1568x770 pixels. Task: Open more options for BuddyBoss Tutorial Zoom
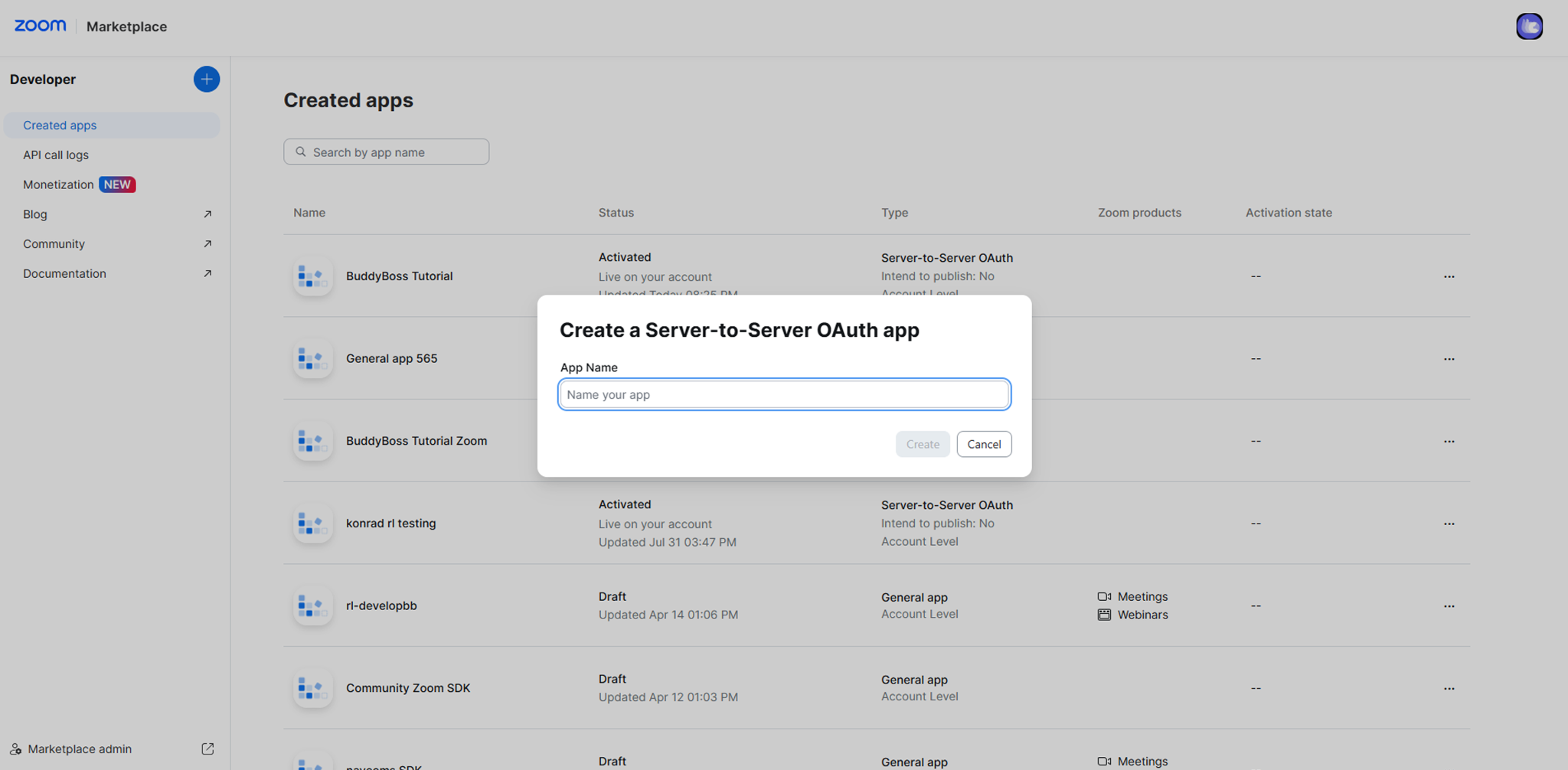[x=1449, y=441]
